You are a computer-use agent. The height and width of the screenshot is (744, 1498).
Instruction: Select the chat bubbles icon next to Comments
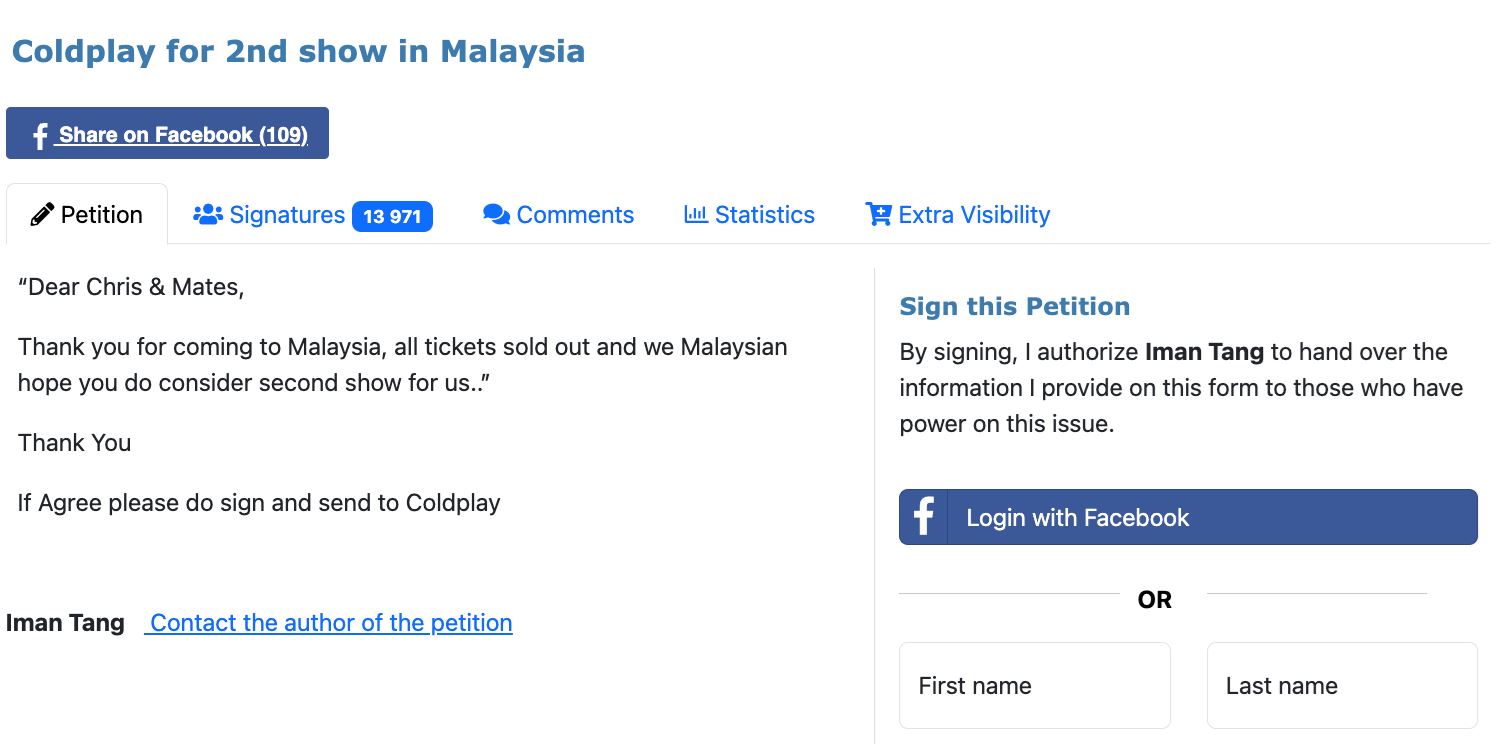pos(496,214)
